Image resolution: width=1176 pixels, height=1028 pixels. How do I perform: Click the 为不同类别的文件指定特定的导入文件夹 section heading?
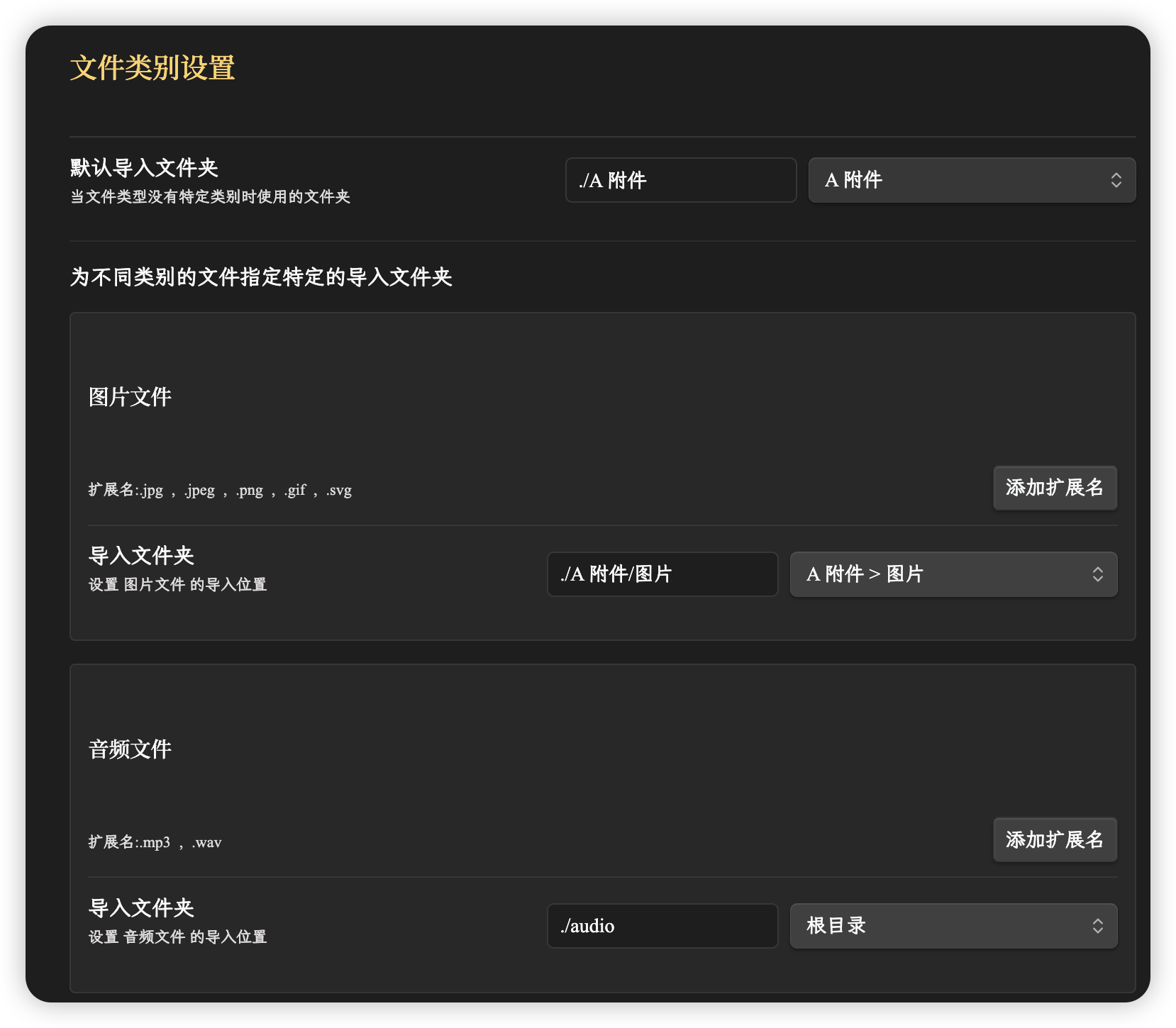click(x=261, y=277)
